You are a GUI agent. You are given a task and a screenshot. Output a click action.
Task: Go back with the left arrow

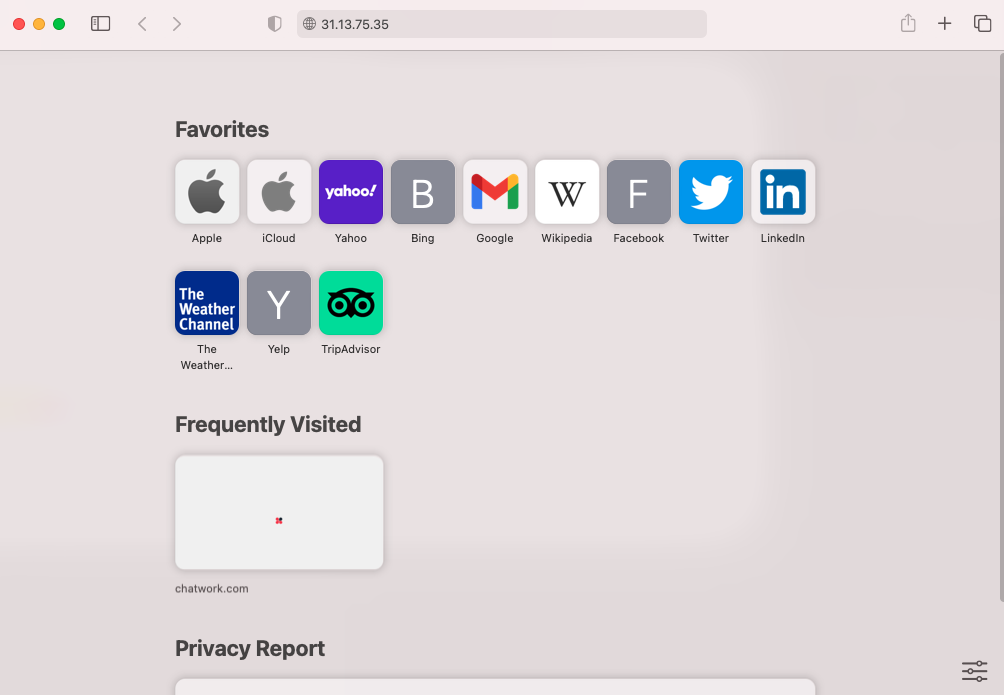(142, 24)
